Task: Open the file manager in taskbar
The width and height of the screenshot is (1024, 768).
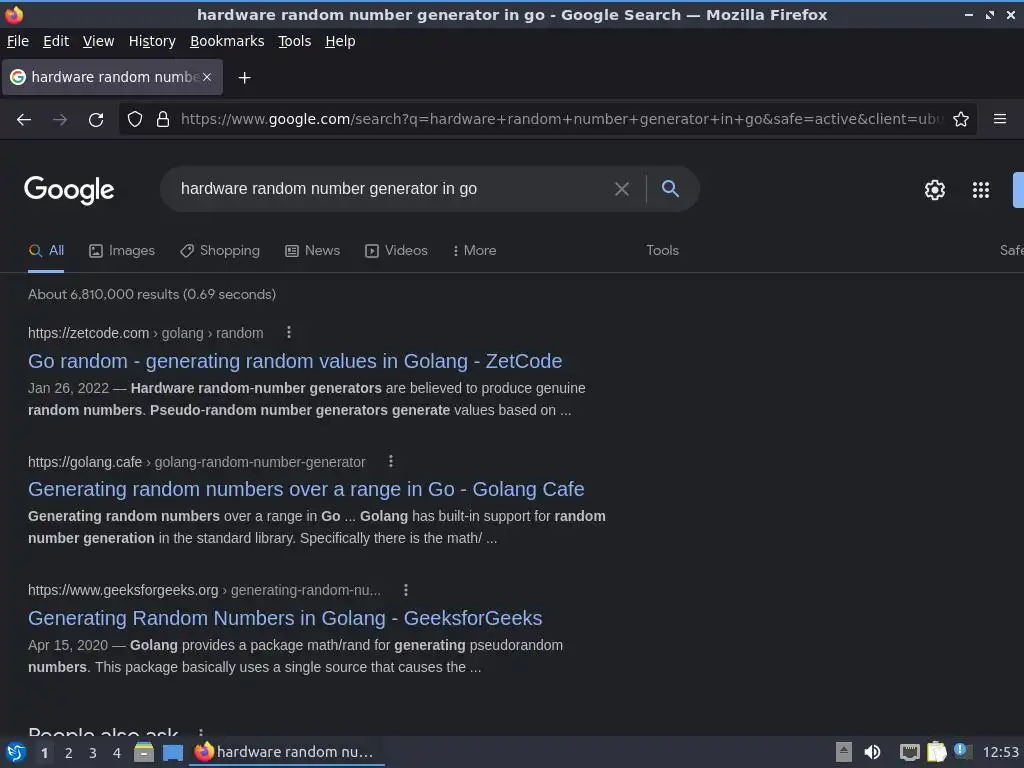Action: coord(144,752)
